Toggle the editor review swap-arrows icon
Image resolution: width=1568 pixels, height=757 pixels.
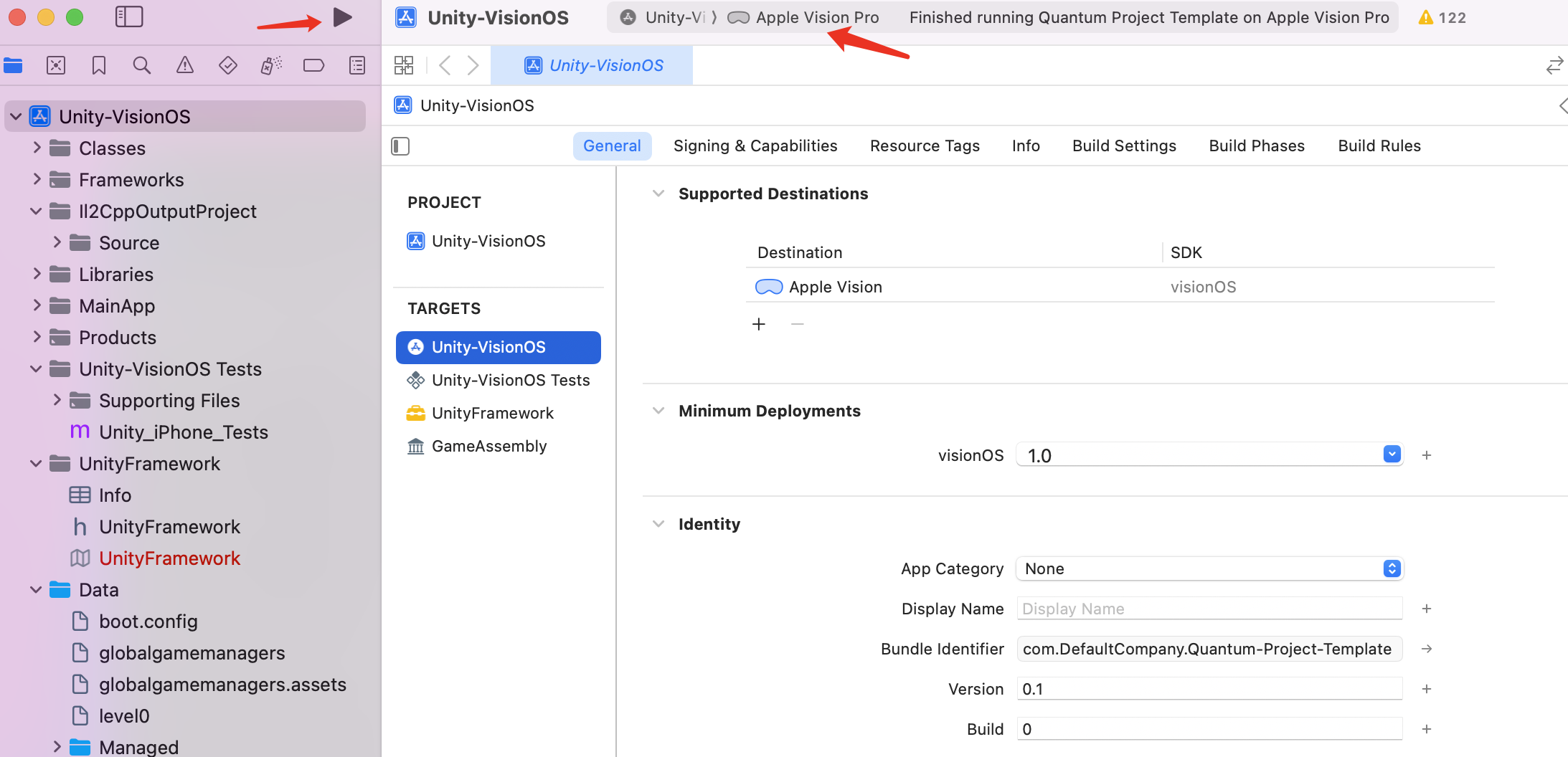1554,66
